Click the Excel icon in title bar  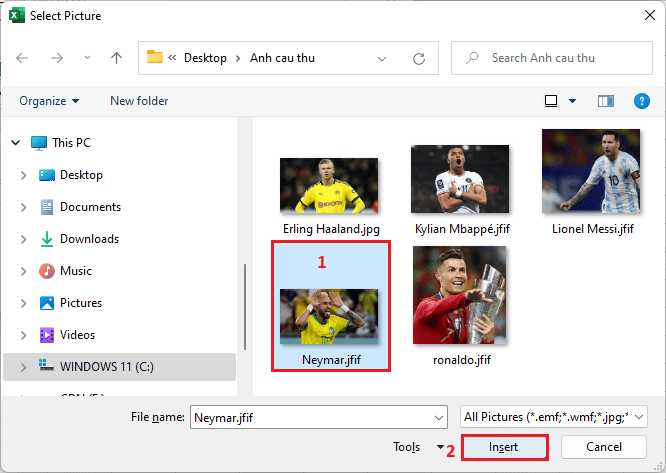pyautogui.click(x=17, y=15)
